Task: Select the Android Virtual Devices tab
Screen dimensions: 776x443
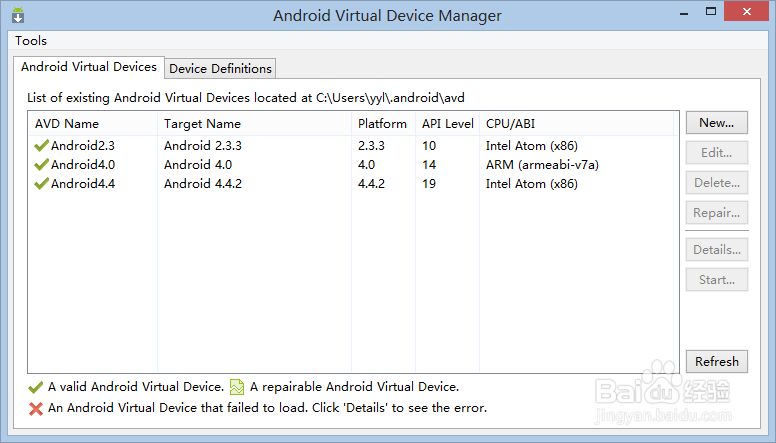Action: pos(89,67)
